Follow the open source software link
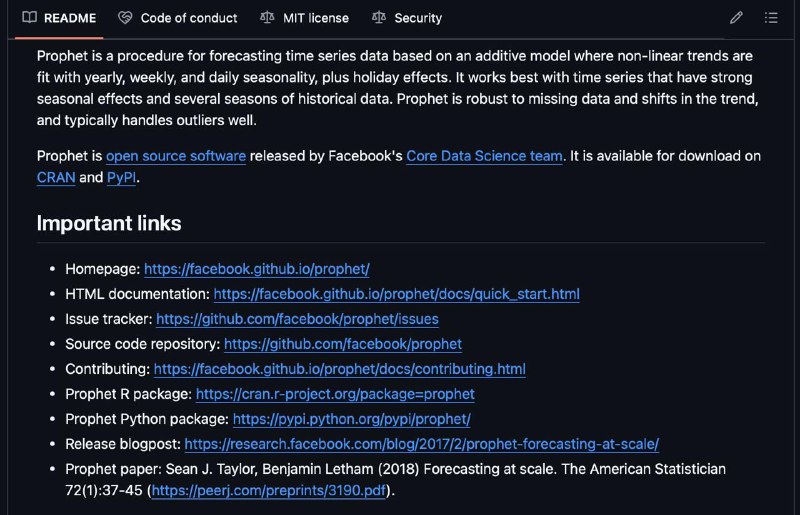Viewport: 800px width, 515px height. coord(176,156)
